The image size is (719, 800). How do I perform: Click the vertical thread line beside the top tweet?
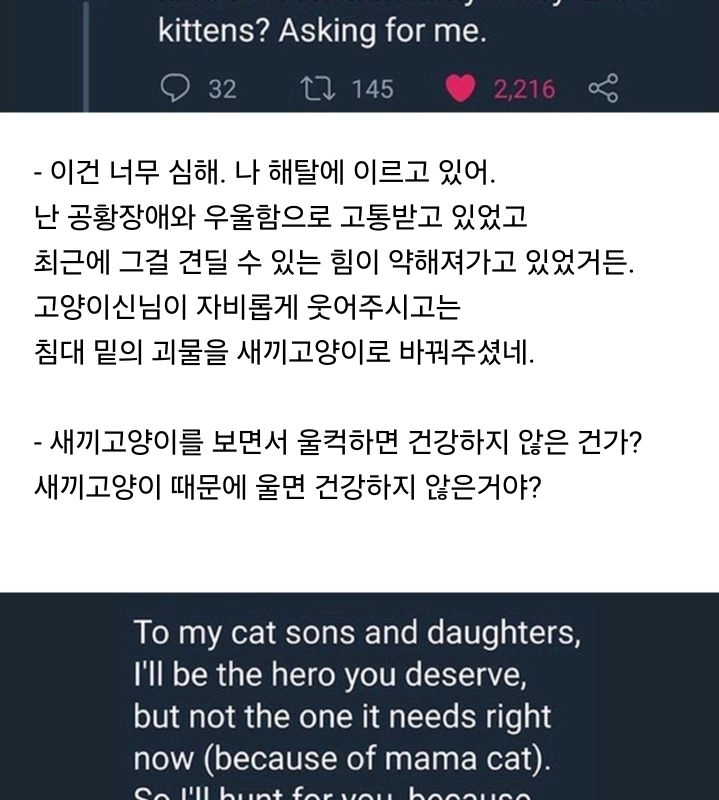[x=87, y=50]
